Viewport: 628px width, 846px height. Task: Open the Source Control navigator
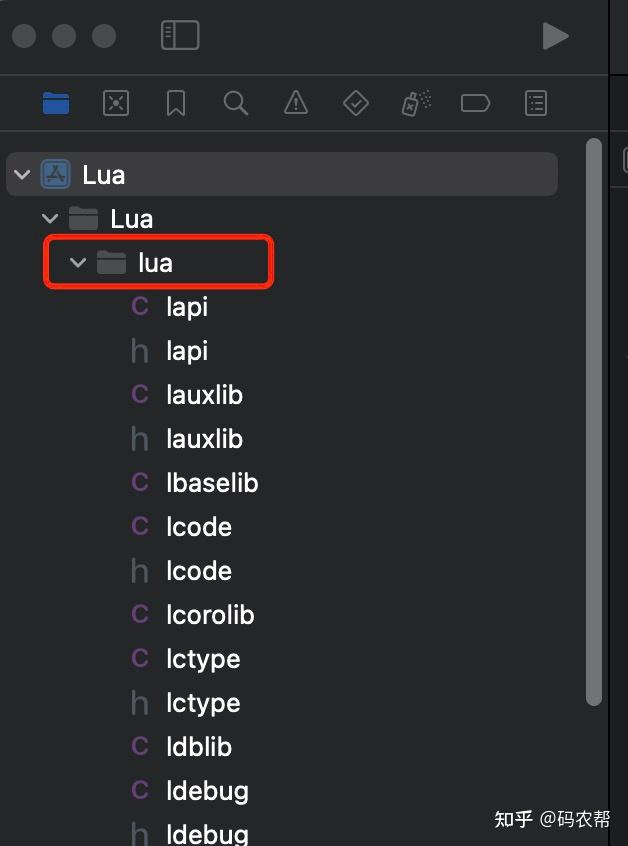click(x=116, y=103)
